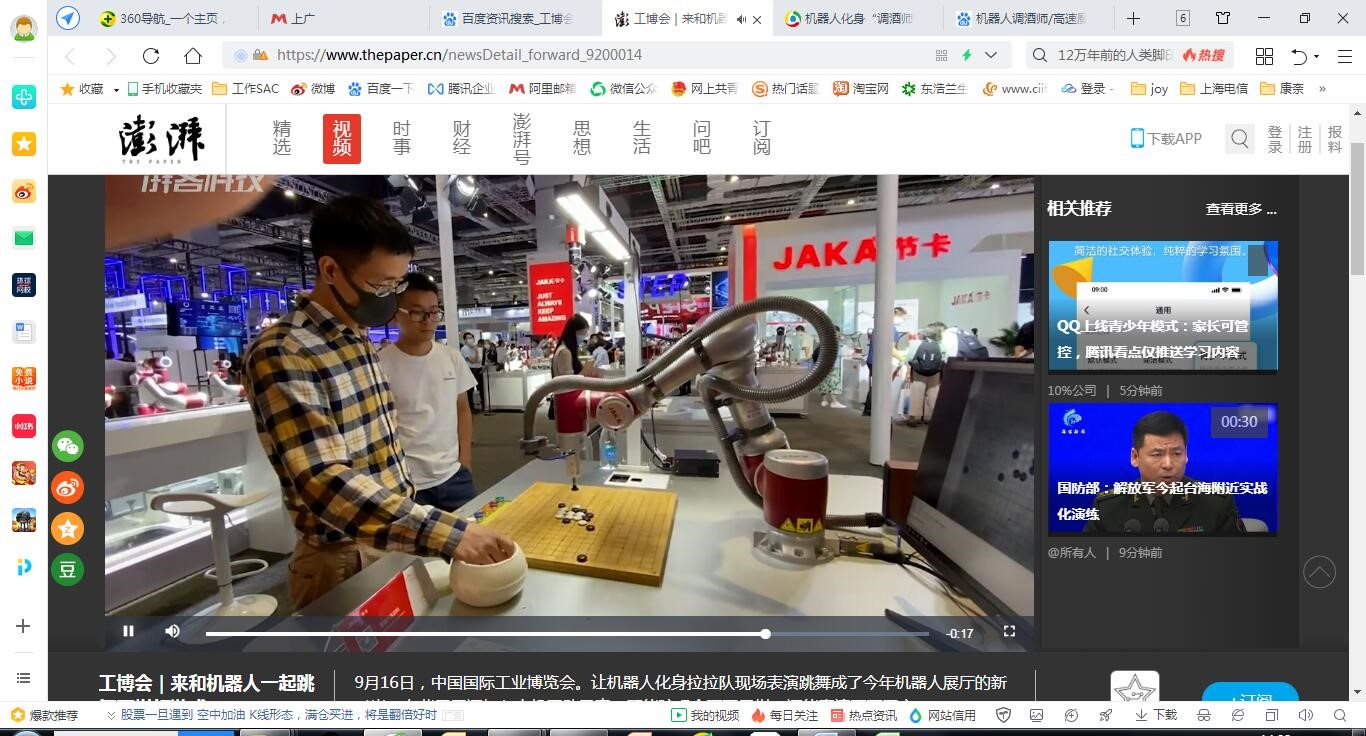Toggle browser sound in the bottom status bar
The width and height of the screenshot is (1366, 736).
coord(1305,715)
